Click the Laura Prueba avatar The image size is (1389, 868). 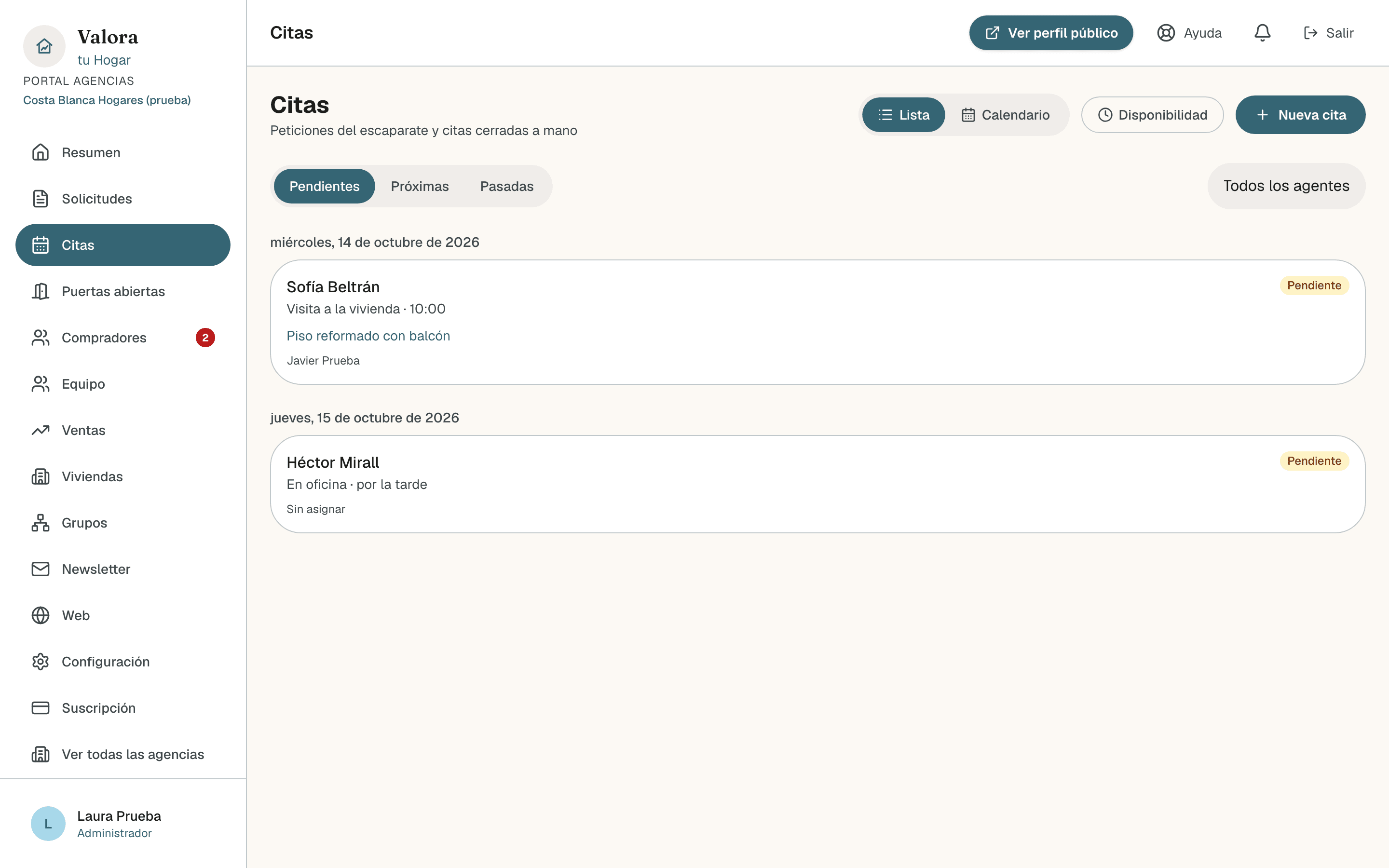point(48,824)
